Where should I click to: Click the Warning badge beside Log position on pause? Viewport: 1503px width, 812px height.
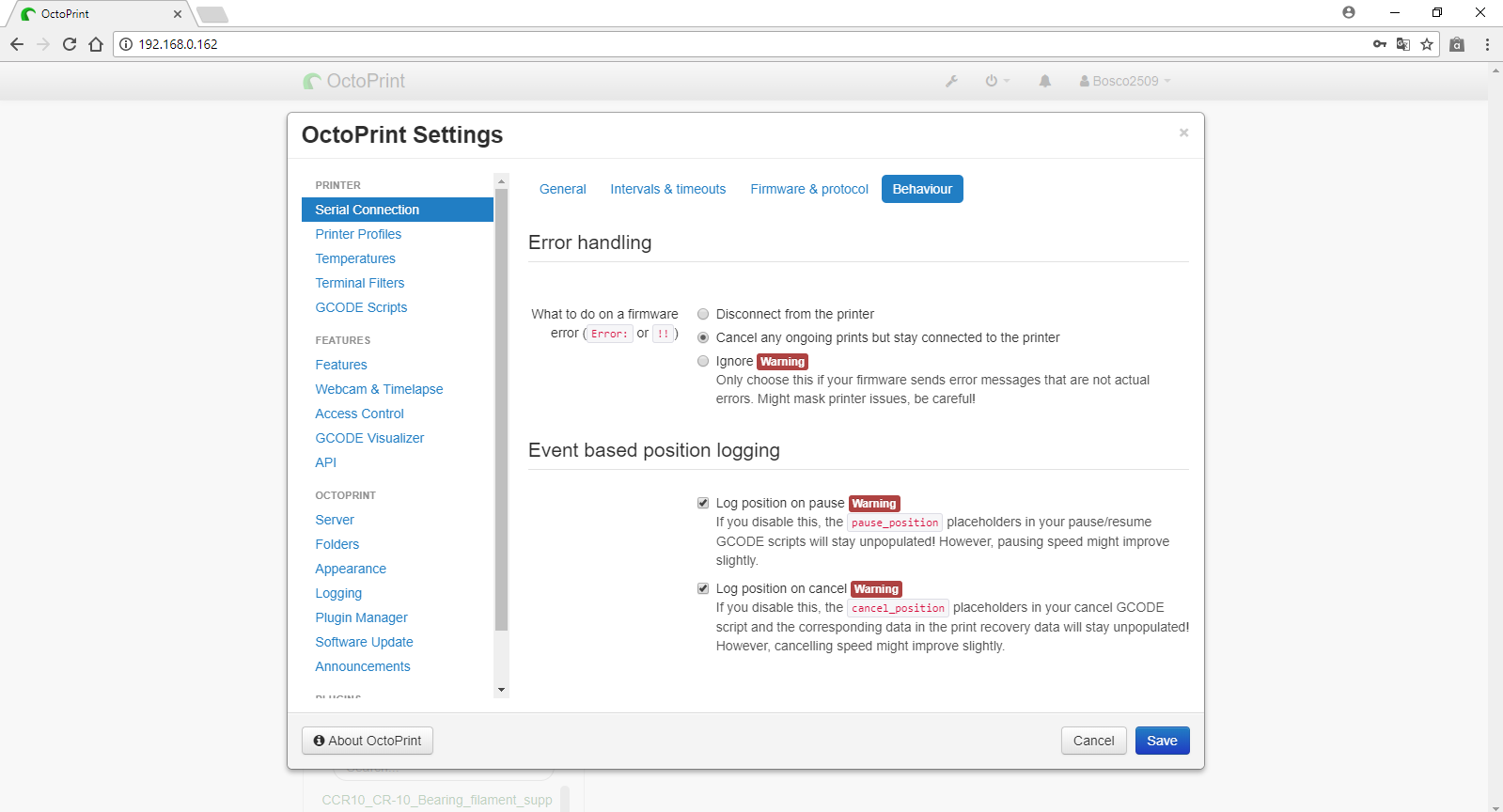click(x=874, y=504)
